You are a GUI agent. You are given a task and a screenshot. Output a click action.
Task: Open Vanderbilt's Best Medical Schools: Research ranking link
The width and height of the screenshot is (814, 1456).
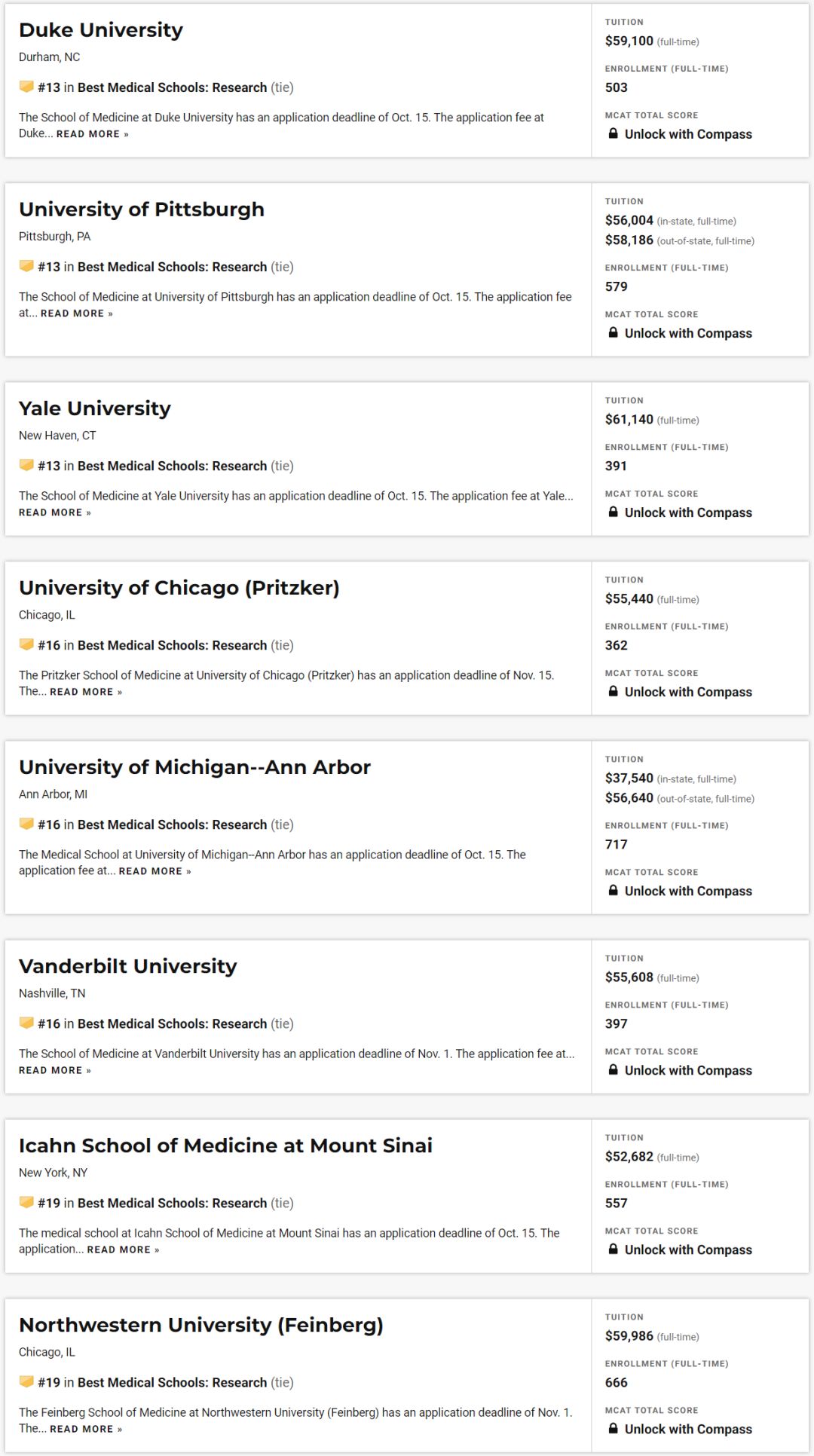[172, 1023]
